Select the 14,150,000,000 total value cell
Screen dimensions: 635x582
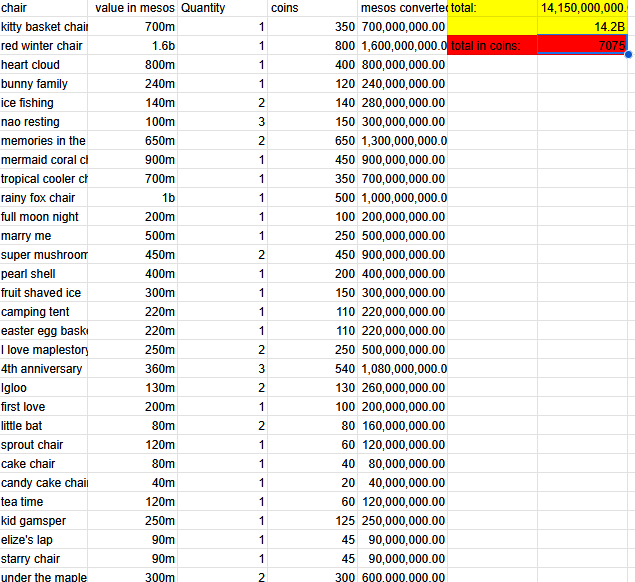click(x=582, y=8)
